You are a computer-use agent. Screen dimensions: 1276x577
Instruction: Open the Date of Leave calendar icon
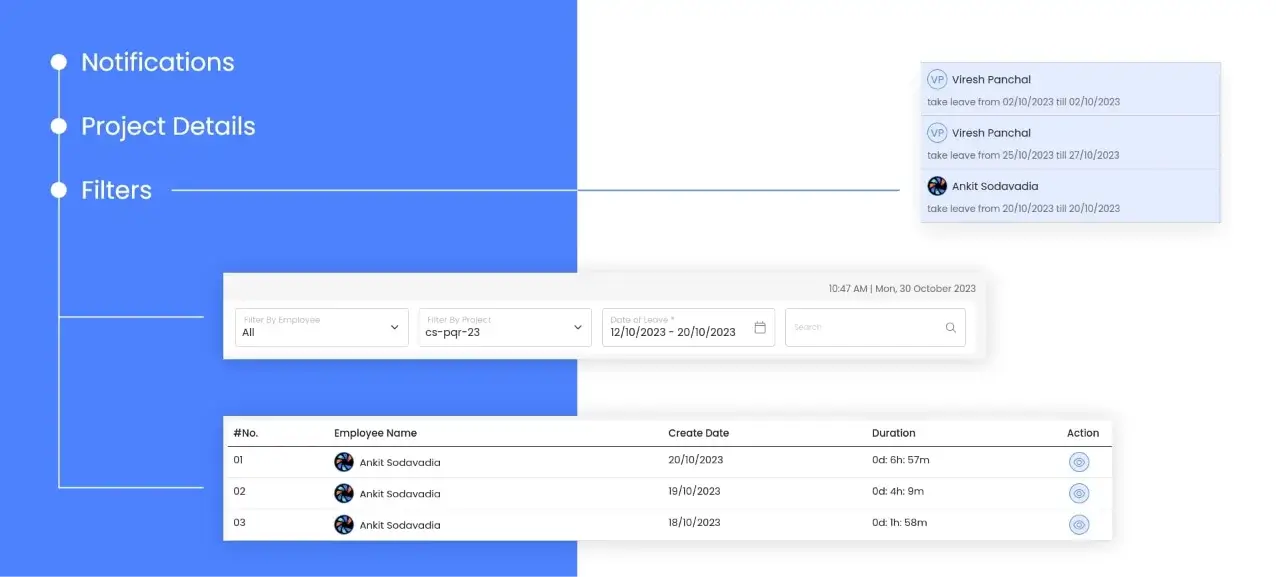760,326
